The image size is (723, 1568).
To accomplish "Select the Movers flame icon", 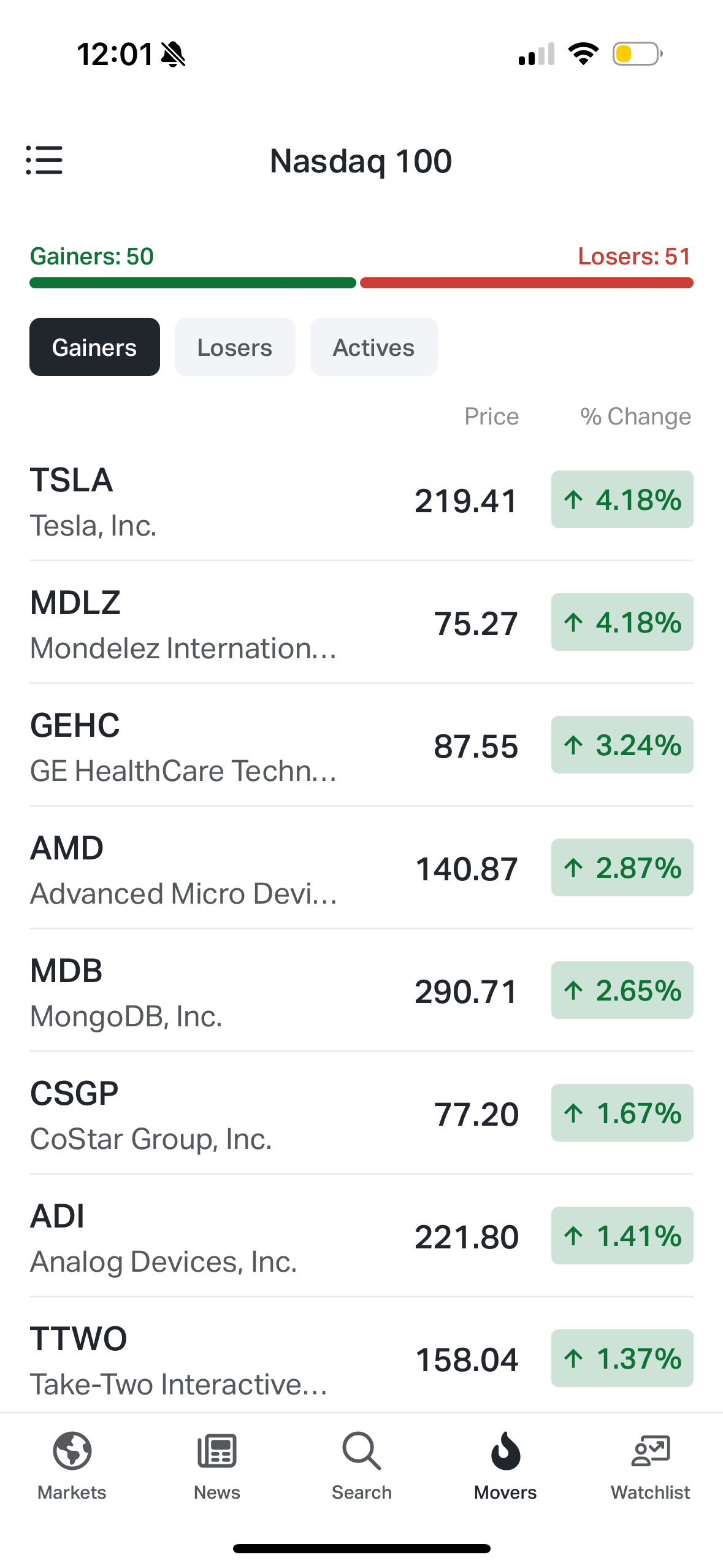I will tap(505, 1451).
